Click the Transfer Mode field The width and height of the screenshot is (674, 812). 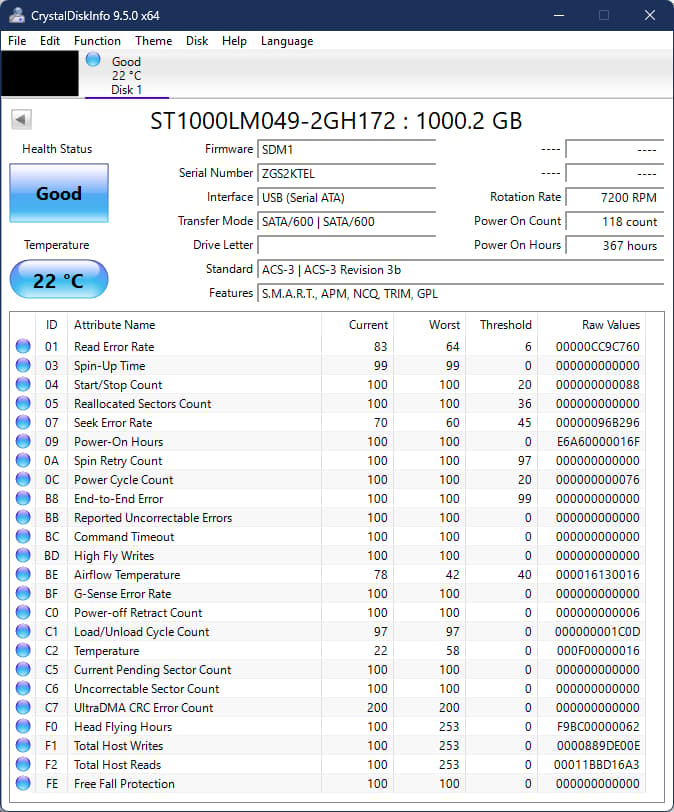(x=347, y=222)
